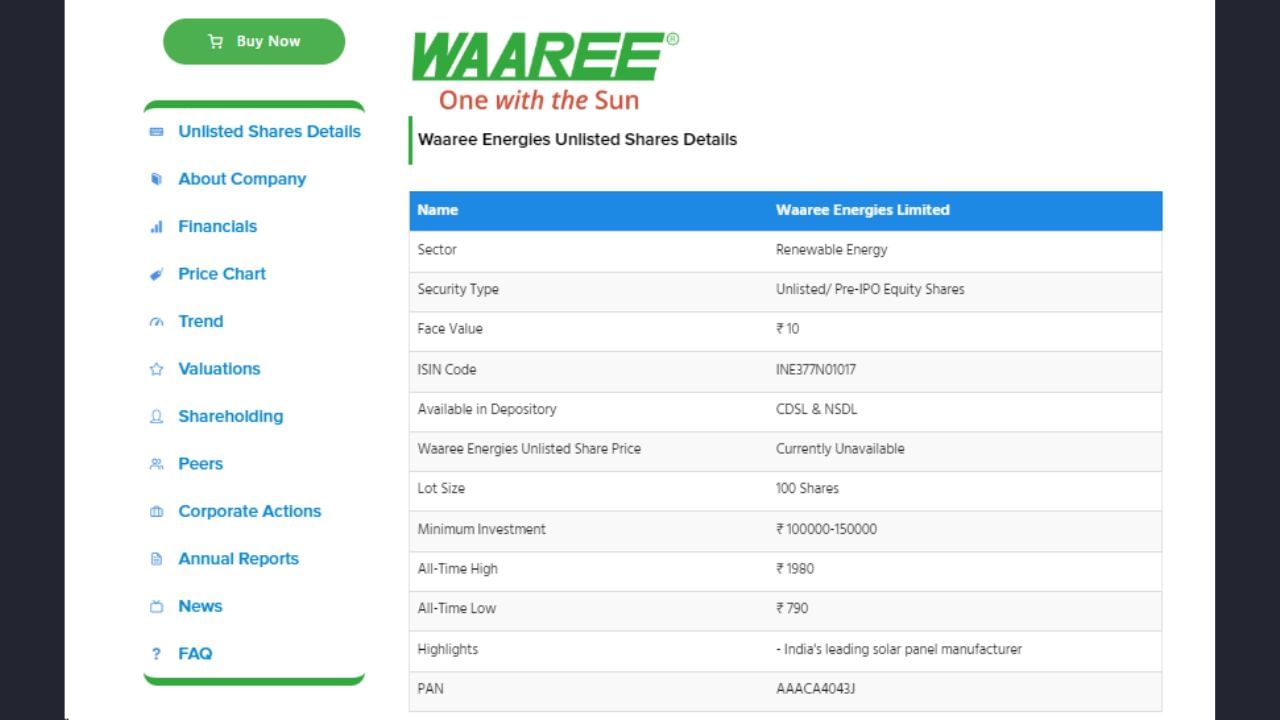Select the Renewable Energy value
This screenshot has height=720, width=1280.
coord(831,250)
